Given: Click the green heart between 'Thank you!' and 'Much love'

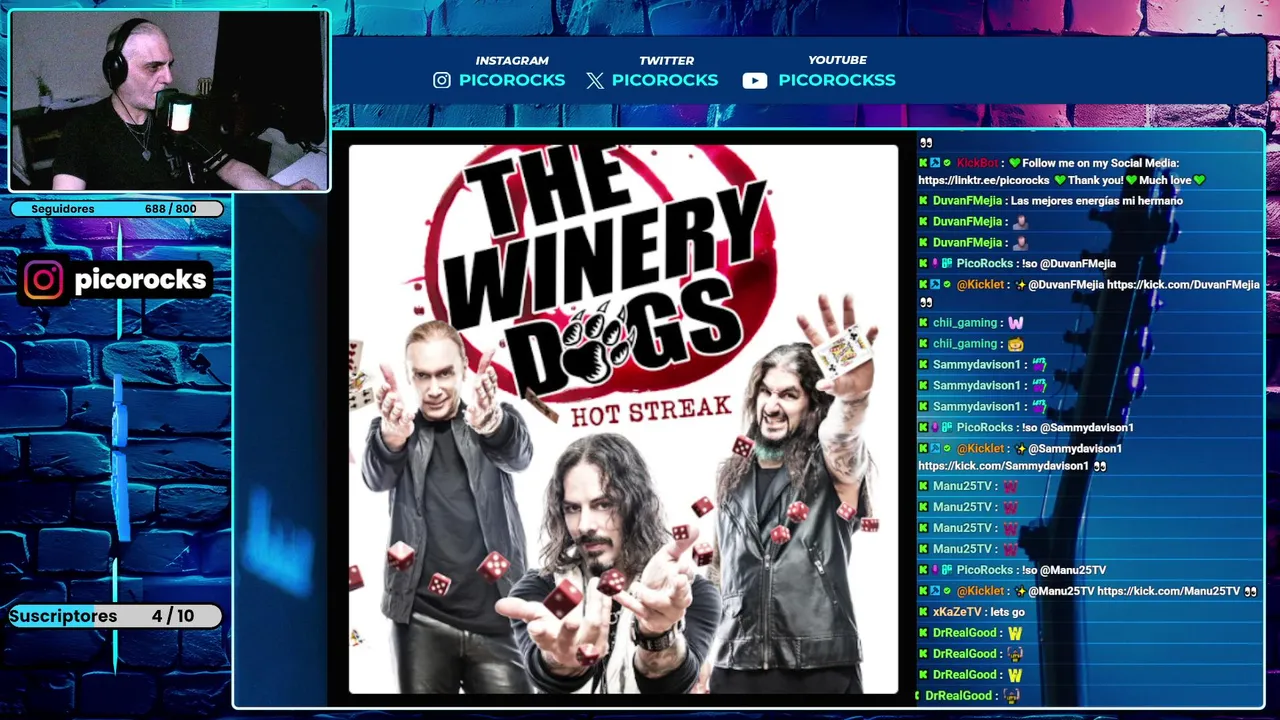Looking at the screenshot, I should click(x=1132, y=180).
